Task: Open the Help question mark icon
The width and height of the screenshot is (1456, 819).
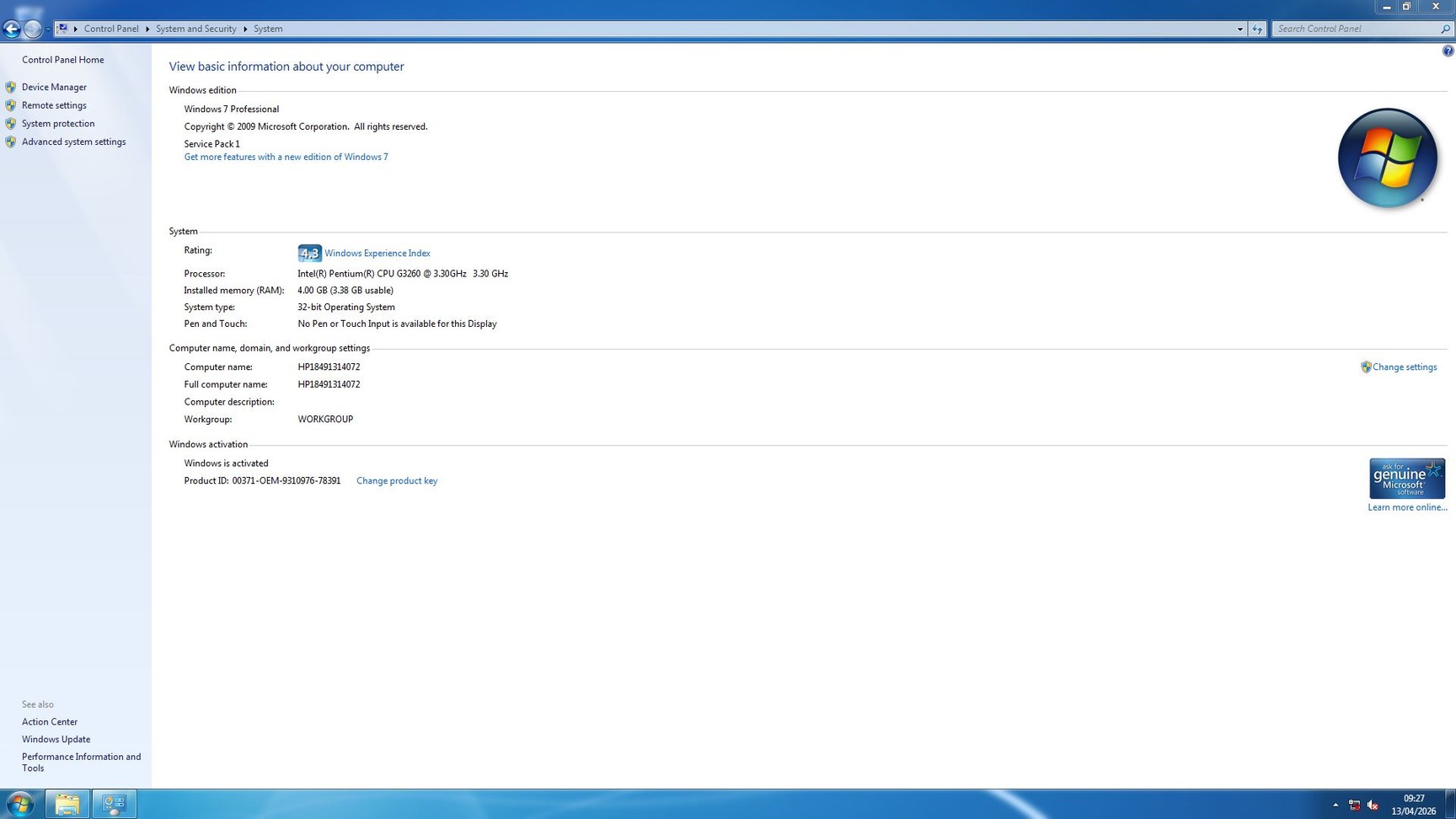Action: pos(1448,51)
